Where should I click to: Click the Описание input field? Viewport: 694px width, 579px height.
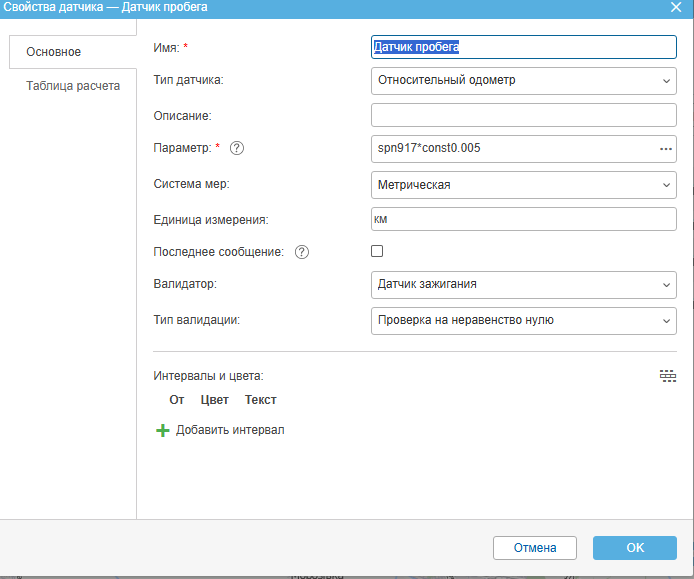point(523,115)
